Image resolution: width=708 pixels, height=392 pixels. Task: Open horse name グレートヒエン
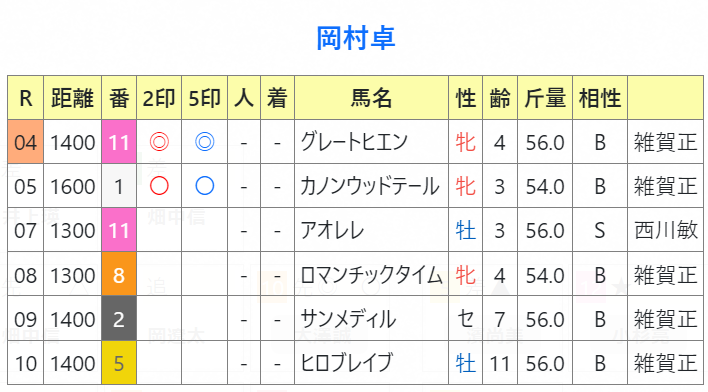coord(354,142)
